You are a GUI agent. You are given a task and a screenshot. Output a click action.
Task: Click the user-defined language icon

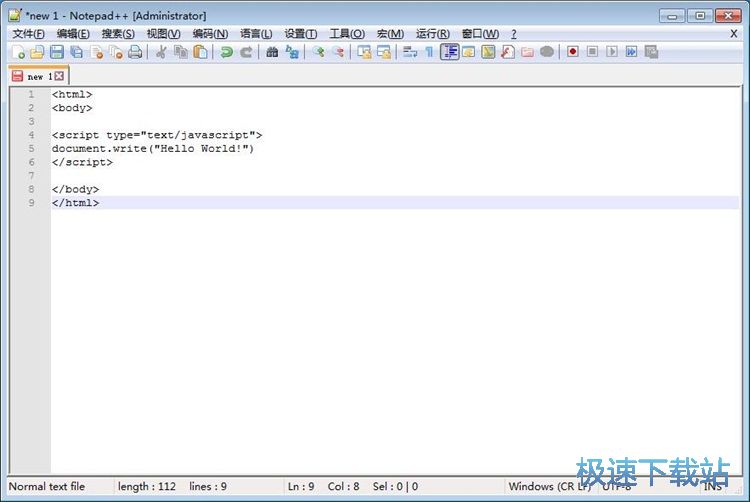pos(469,52)
